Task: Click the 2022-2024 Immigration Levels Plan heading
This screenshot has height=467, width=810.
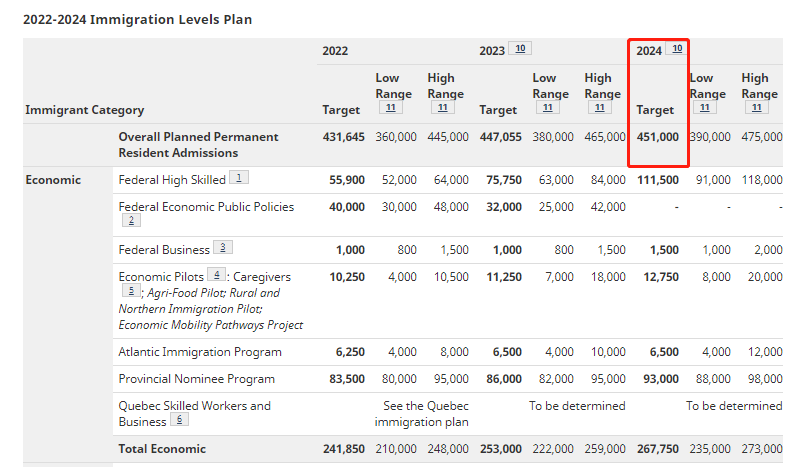Action: click(138, 19)
